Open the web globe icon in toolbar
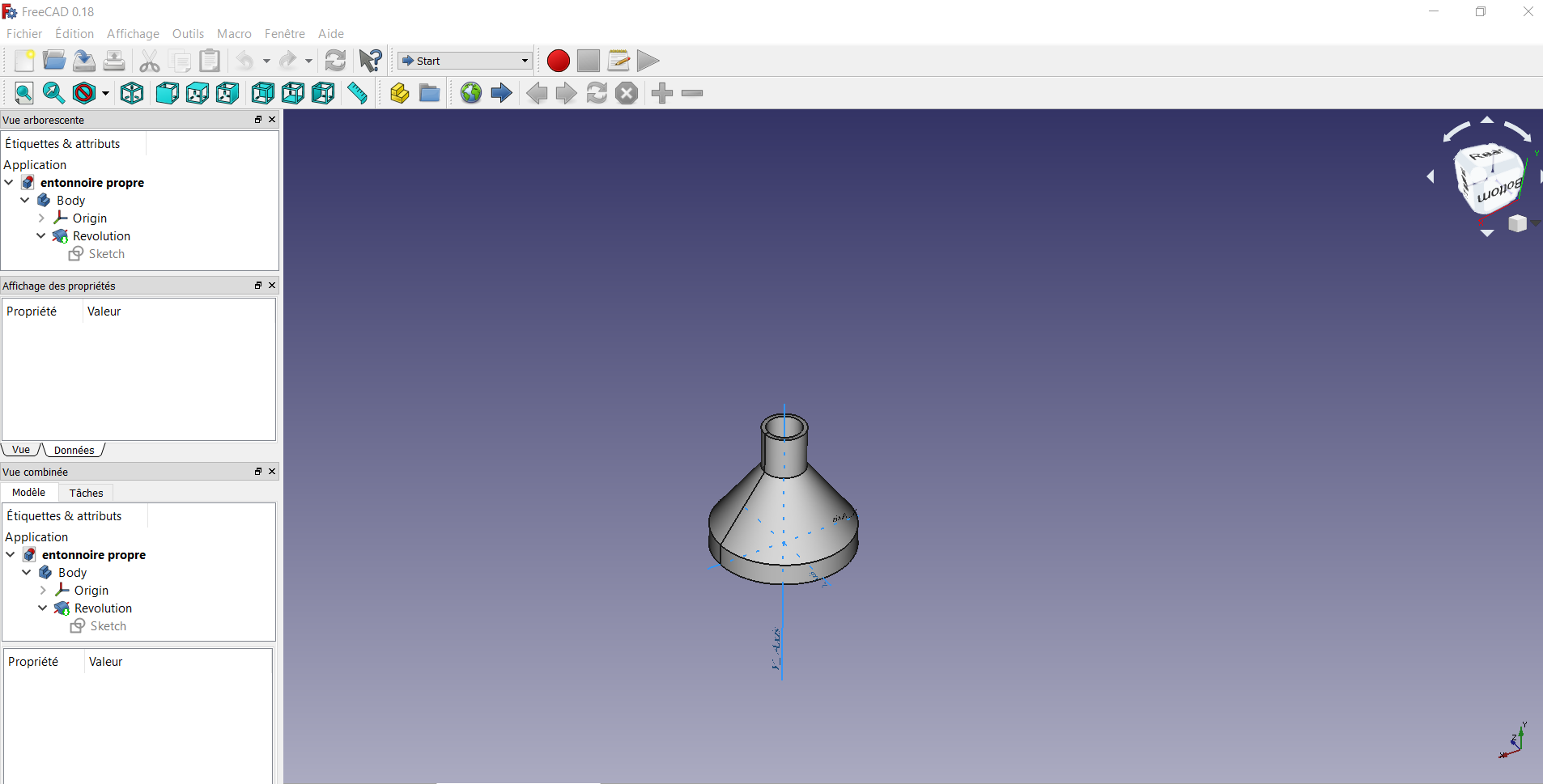Image resolution: width=1543 pixels, height=784 pixels. pos(471,94)
